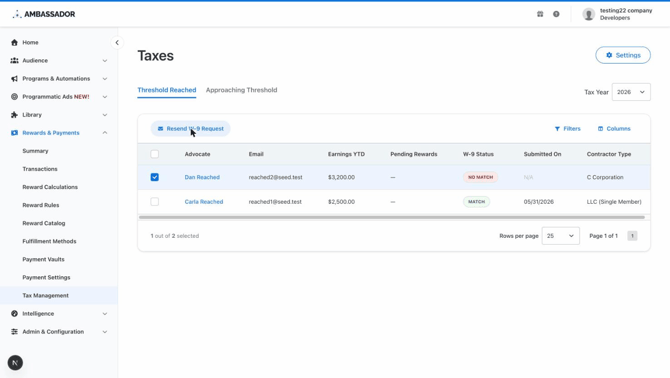Open the Rows per page dropdown
This screenshot has width=670, height=378.
560,236
